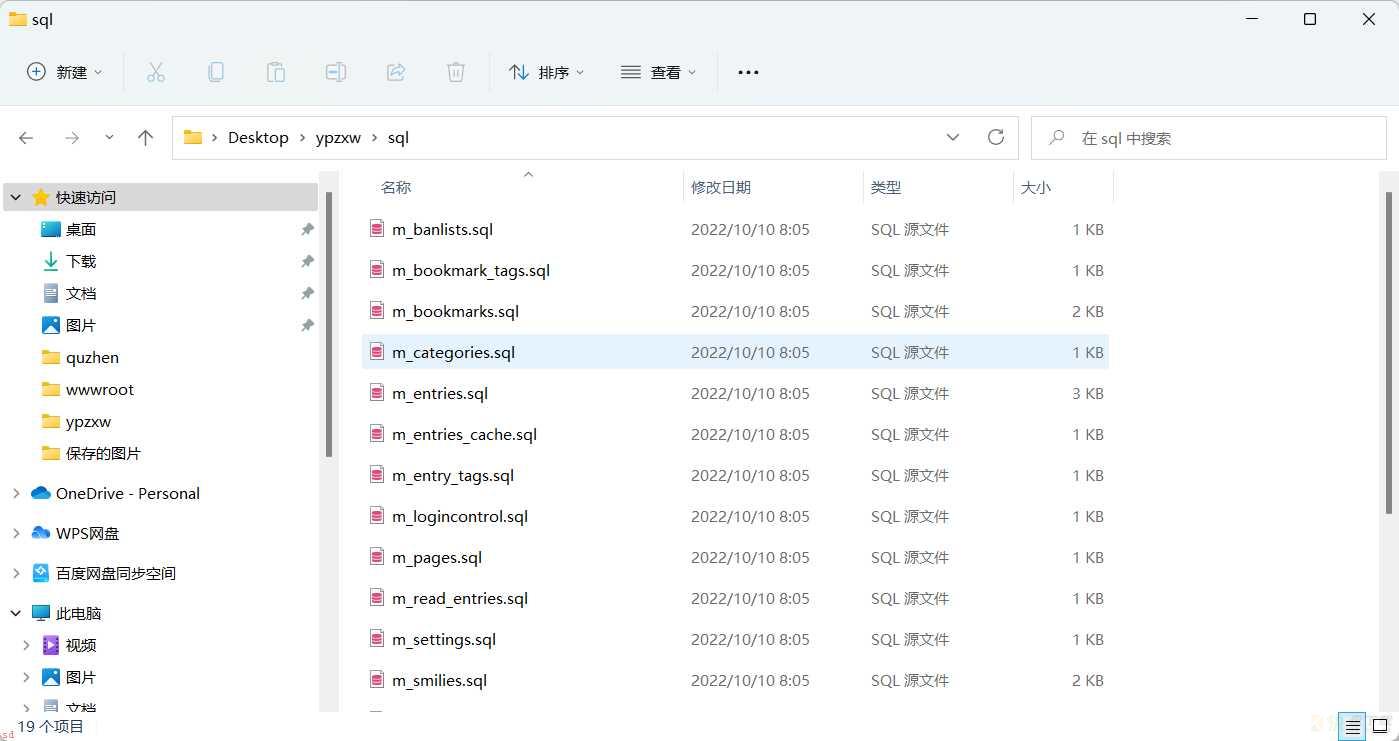The width and height of the screenshot is (1399, 741).
Task: Select WPS网盘 in sidebar
Action: [87, 533]
